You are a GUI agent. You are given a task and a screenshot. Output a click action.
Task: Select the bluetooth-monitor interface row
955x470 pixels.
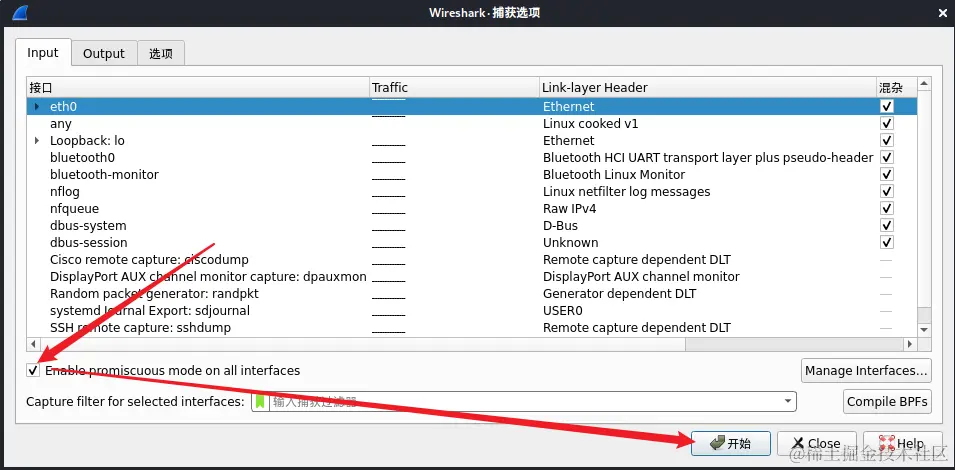472,175
